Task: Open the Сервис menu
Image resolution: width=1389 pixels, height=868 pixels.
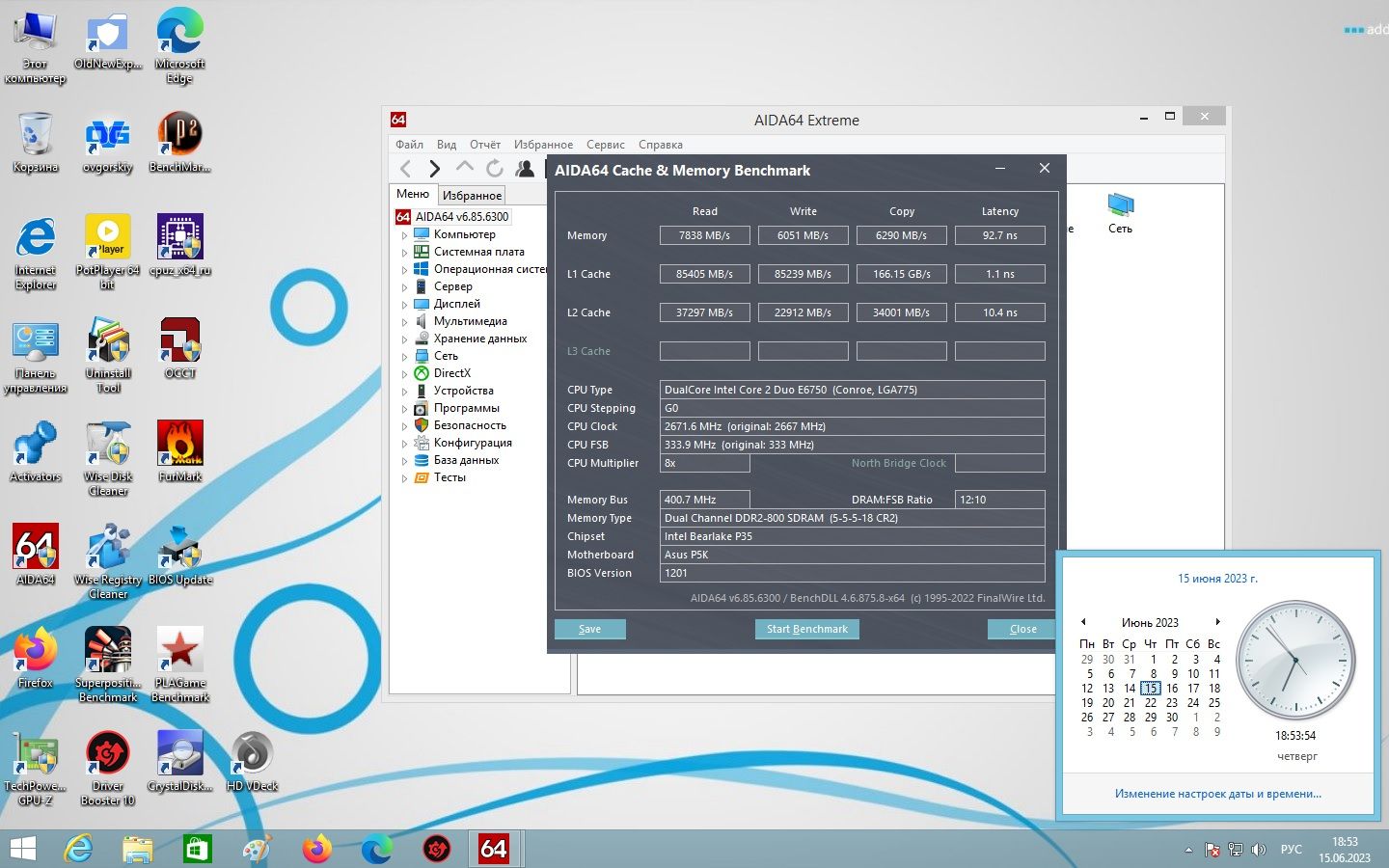Action: click(606, 145)
